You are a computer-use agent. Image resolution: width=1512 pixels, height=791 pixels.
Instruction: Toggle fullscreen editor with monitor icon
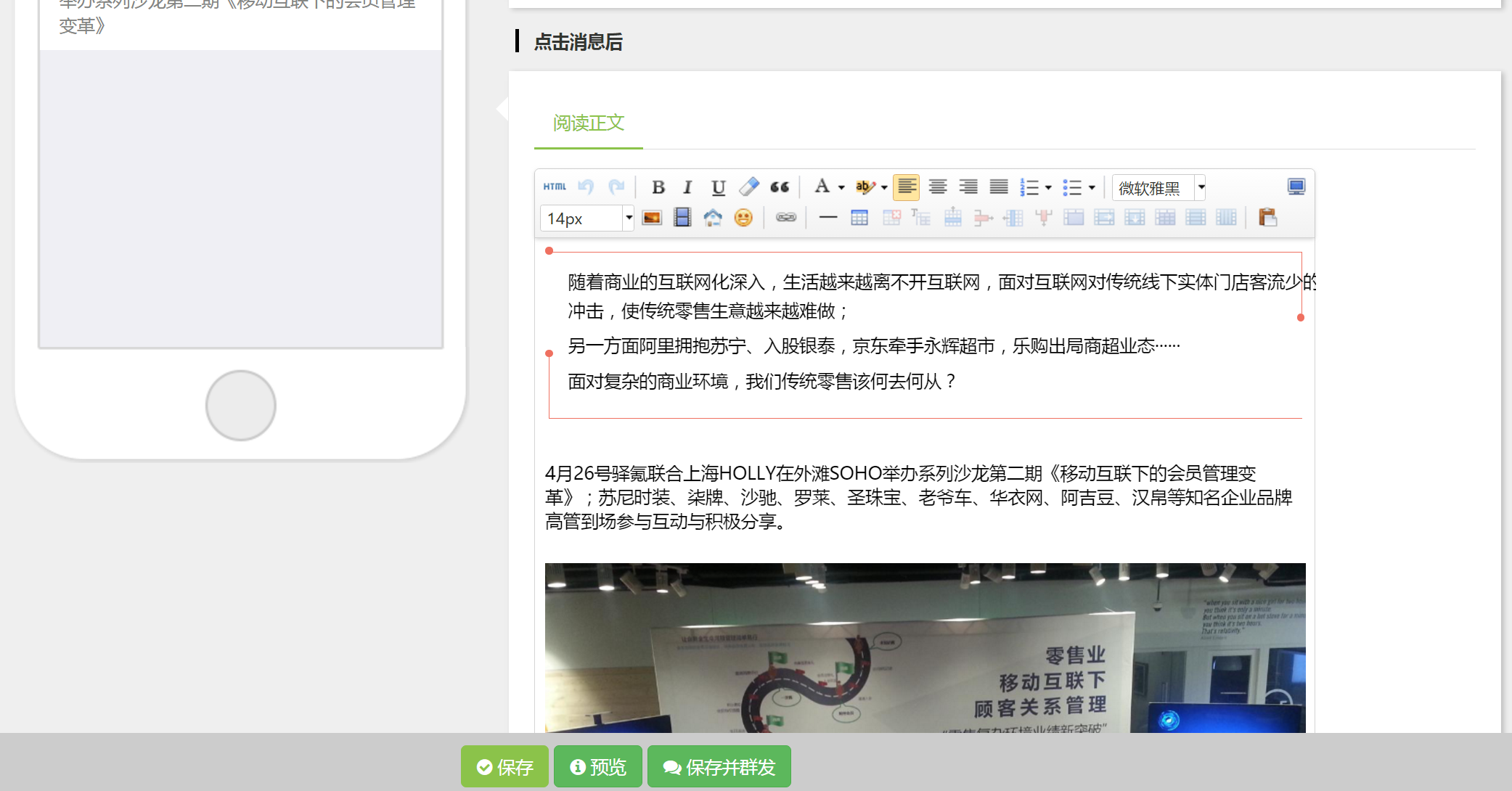click(x=1296, y=187)
